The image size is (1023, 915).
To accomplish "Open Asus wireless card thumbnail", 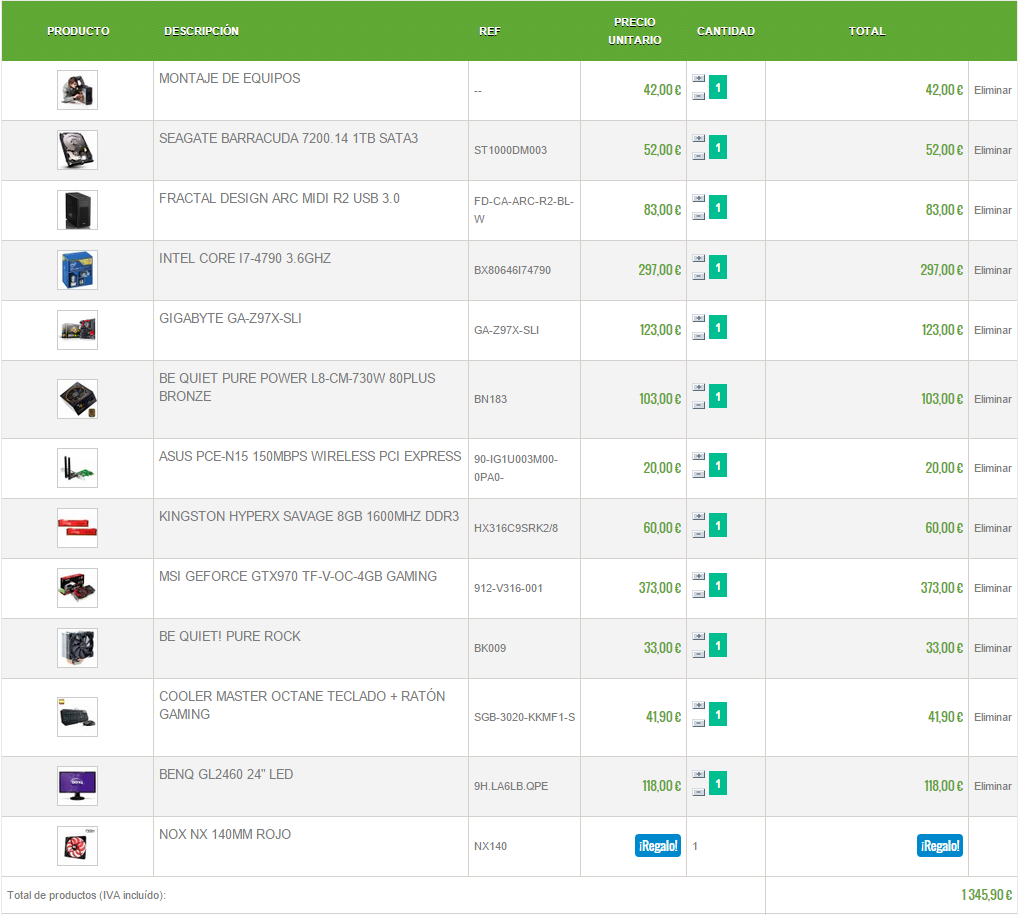I will point(77,468).
